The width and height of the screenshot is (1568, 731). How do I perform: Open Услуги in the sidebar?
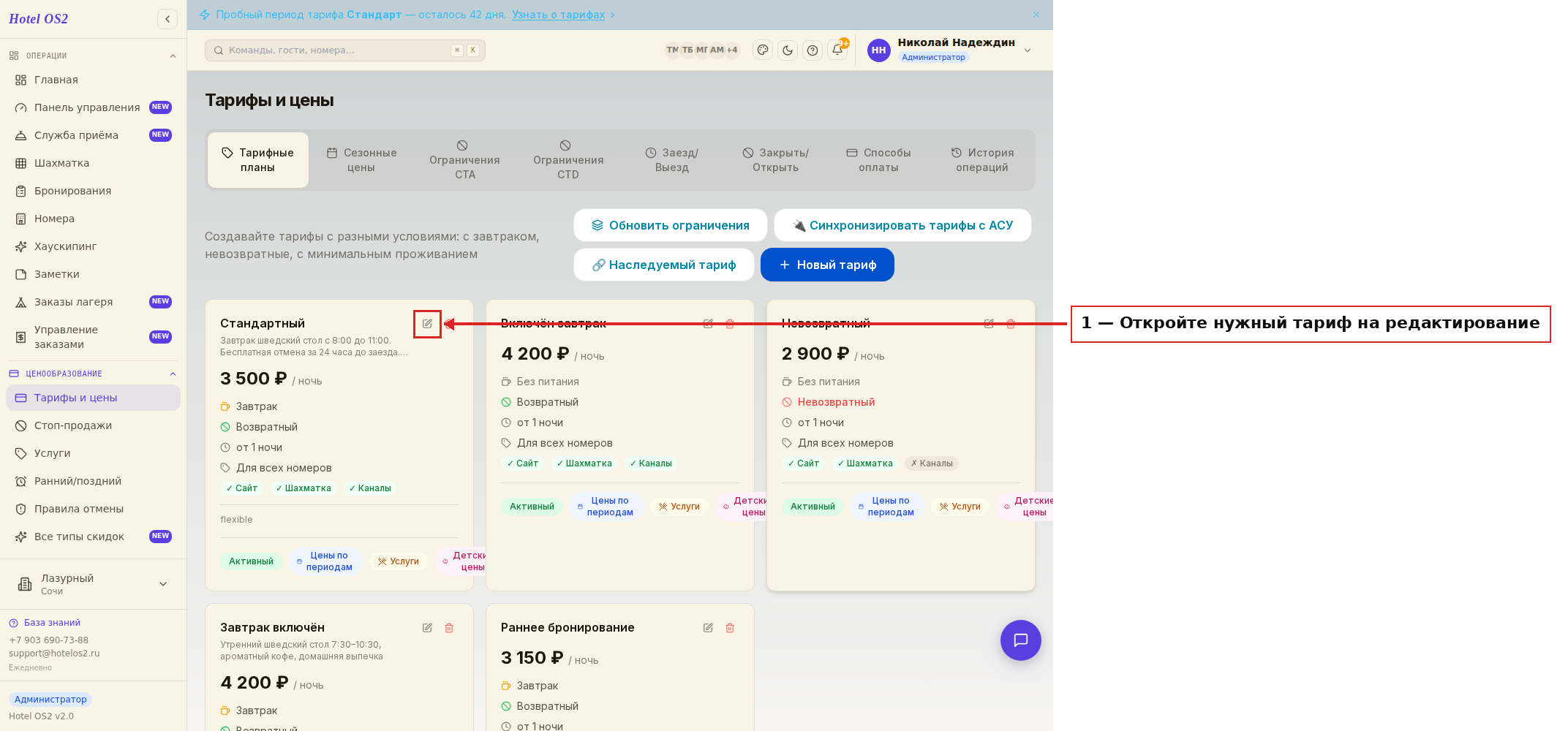(93, 453)
